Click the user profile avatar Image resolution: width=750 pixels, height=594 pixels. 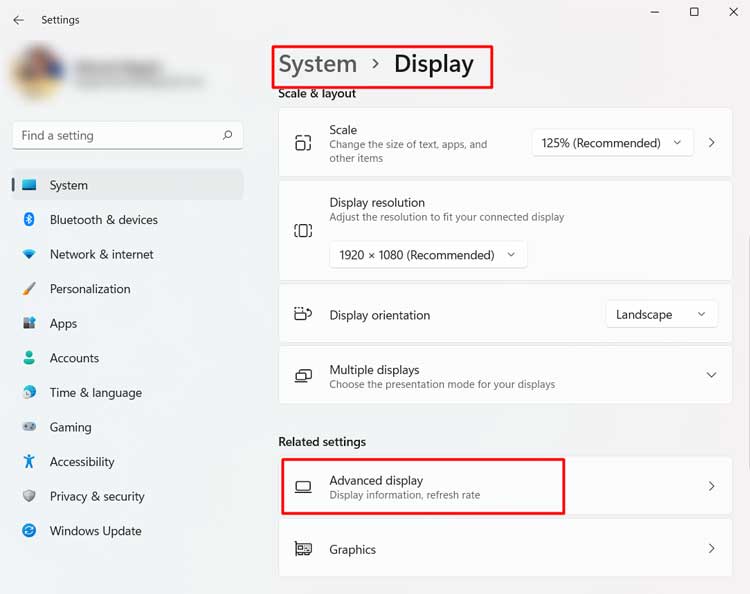pos(39,72)
